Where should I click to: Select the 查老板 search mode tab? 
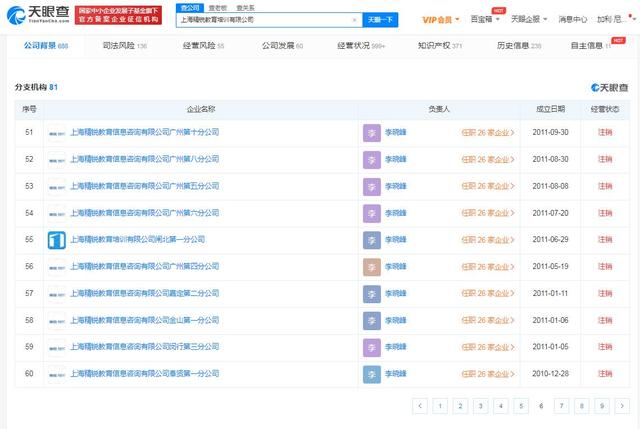tap(218, 8)
